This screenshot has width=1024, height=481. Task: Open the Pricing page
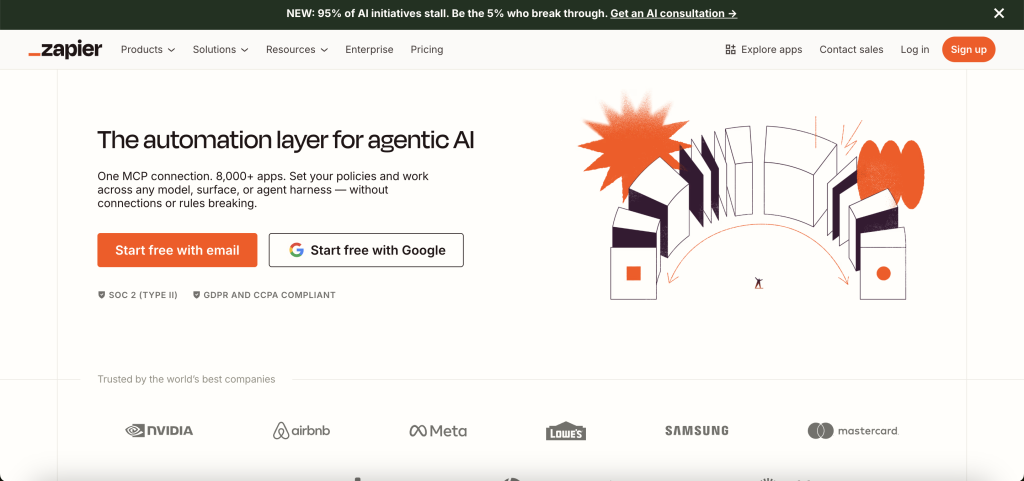tap(426, 49)
